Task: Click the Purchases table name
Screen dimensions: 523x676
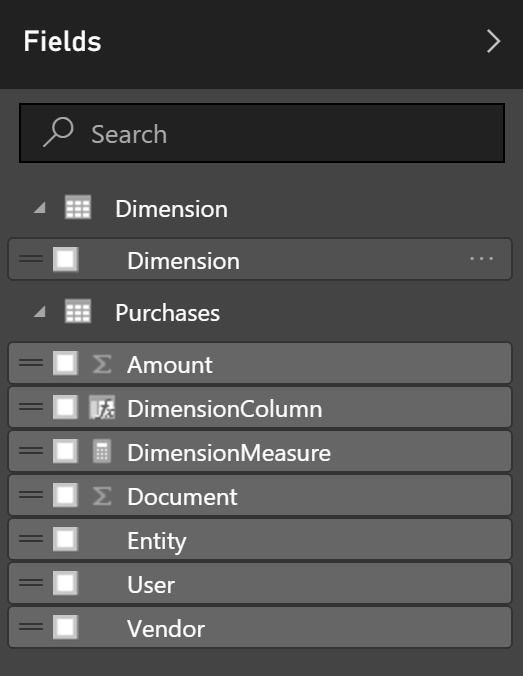Action: coord(167,313)
